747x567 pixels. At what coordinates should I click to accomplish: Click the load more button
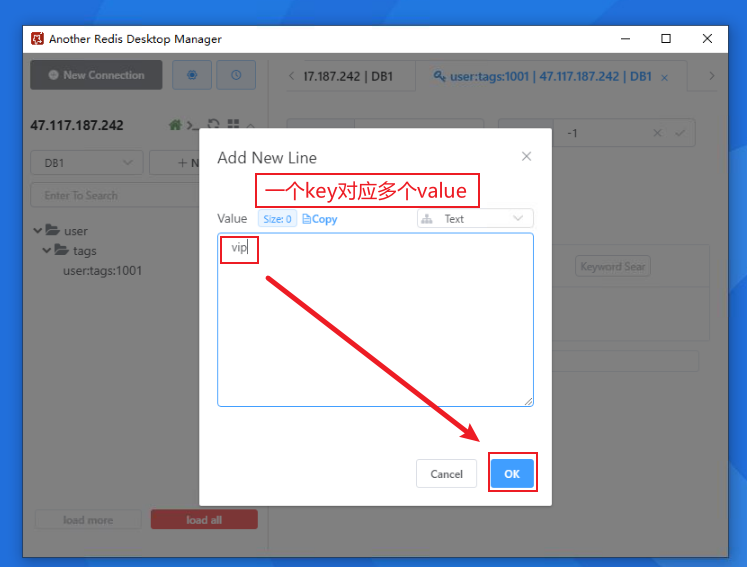tap(88, 520)
